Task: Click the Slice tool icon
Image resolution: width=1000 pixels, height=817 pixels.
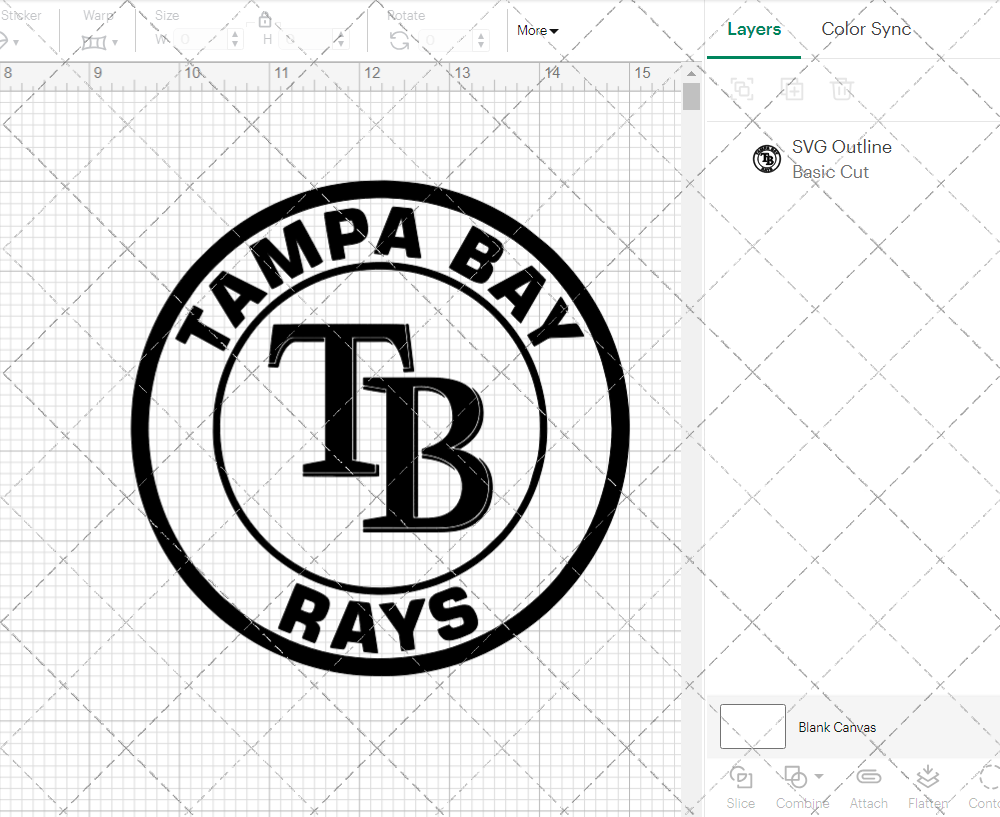Action: tap(741, 777)
